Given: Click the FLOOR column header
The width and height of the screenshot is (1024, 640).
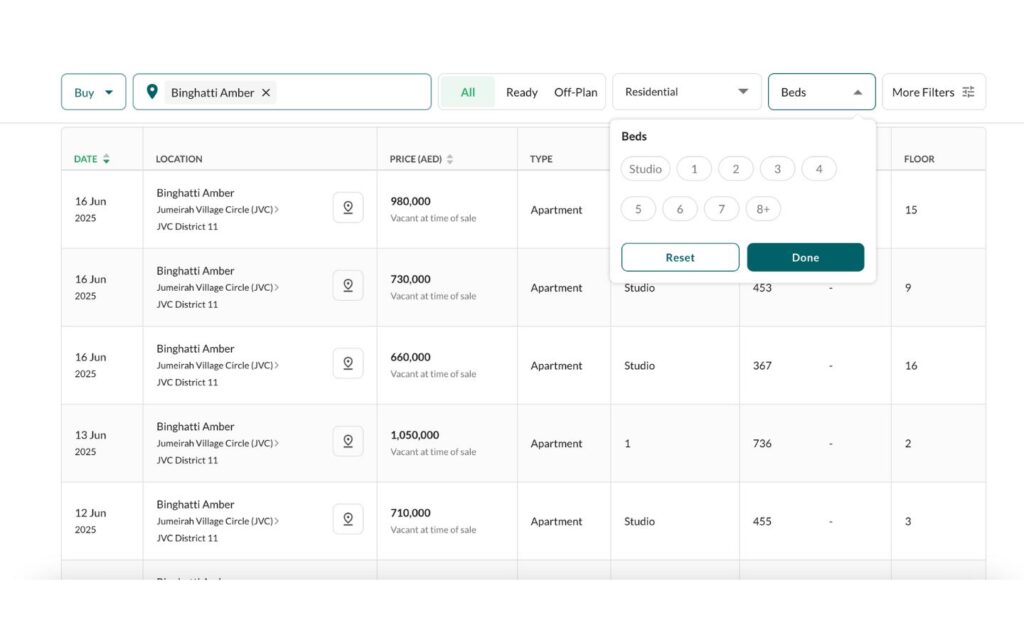Looking at the screenshot, I should click(919, 159).
